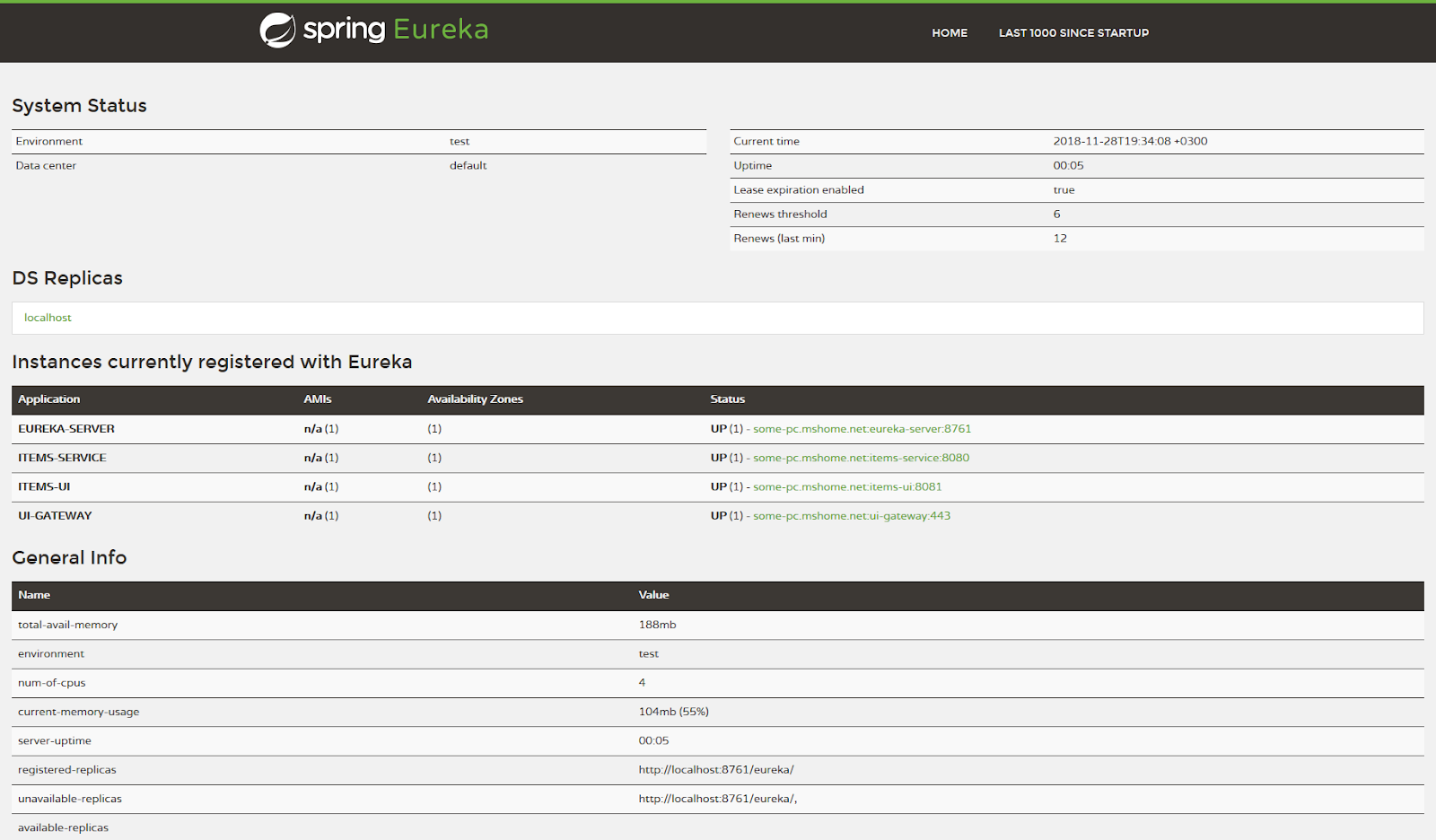
Task: Click the Spring Eureka logo
Action: point(374,30)
